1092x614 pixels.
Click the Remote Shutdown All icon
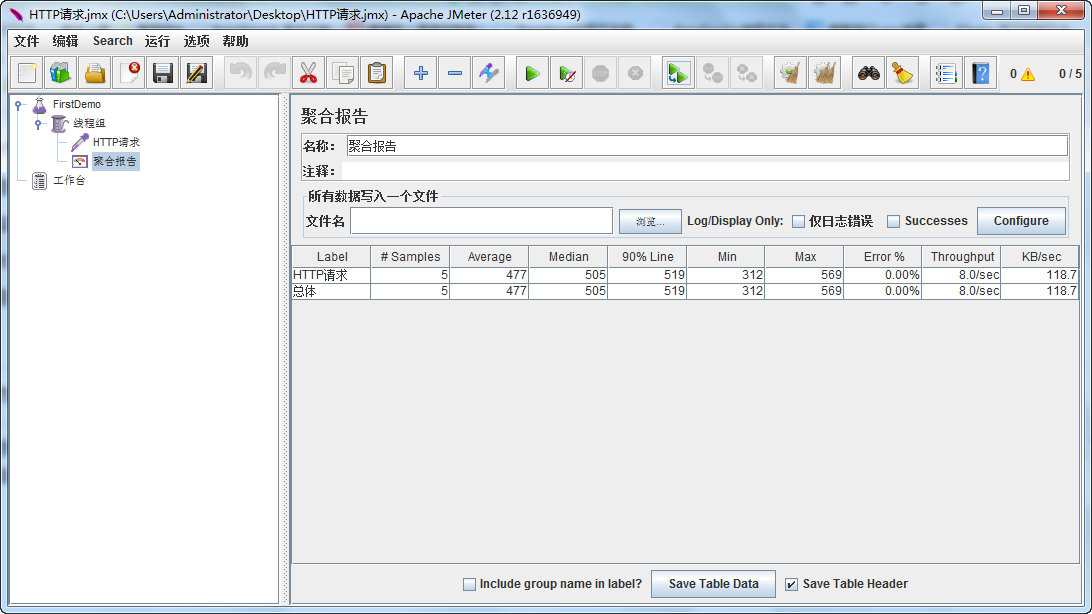click(x=747, y=73)
